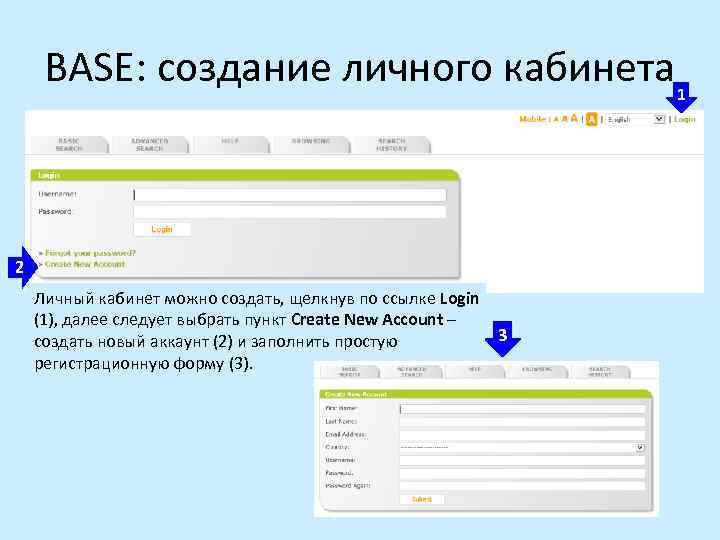Open Advanced Search tab on the login page
Screen dimensions: 720x540
150,145
